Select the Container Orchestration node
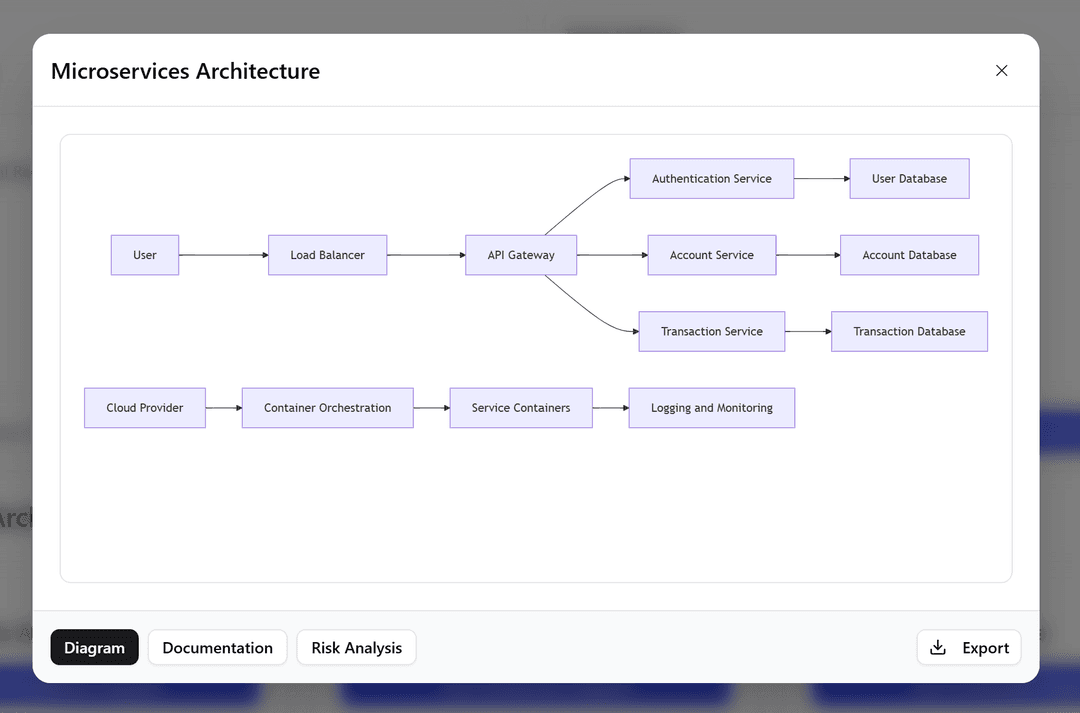This screenshot has height=713, width=1080. pyautogui.click(x=327, y=408)
